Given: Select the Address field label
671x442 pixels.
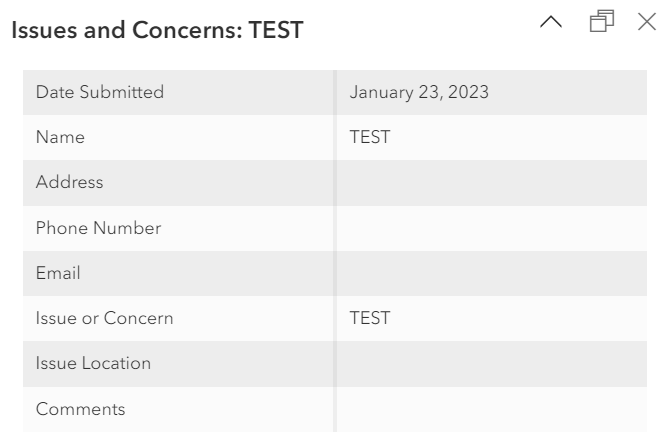Looking at the screenshot, I should [69, 183].
